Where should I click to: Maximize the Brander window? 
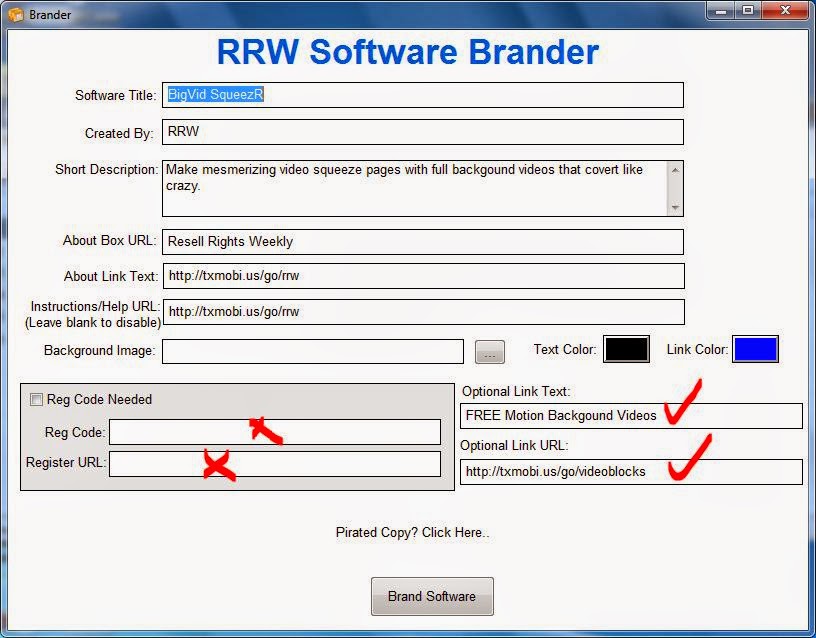click(748, 11)
